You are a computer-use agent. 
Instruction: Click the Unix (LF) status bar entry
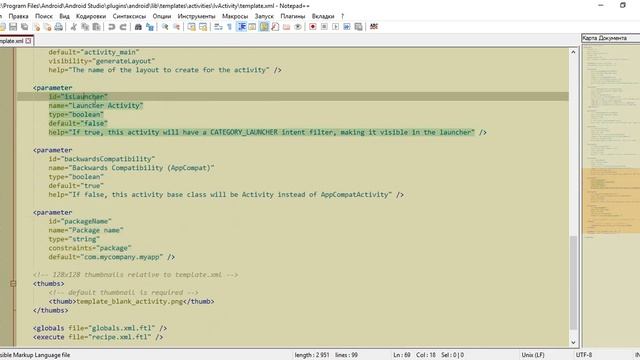click(533, 355)
